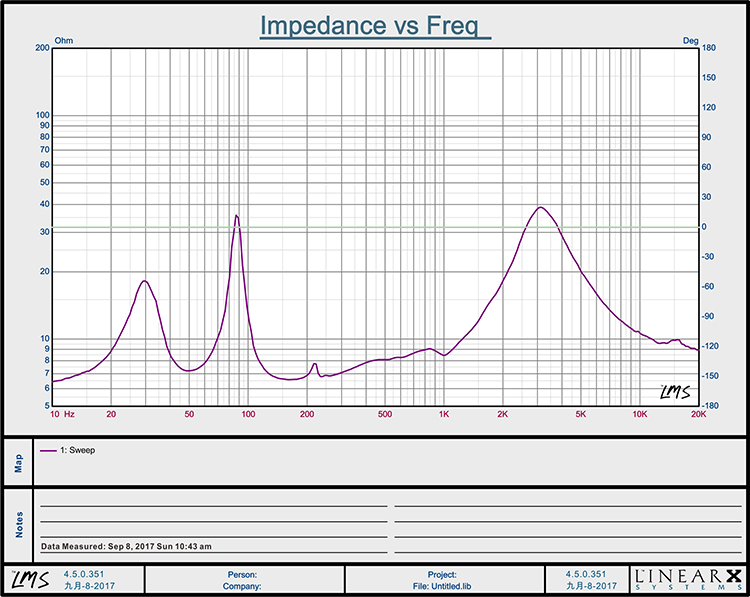Click the '0' value on Deg axis

coord(704,227)
